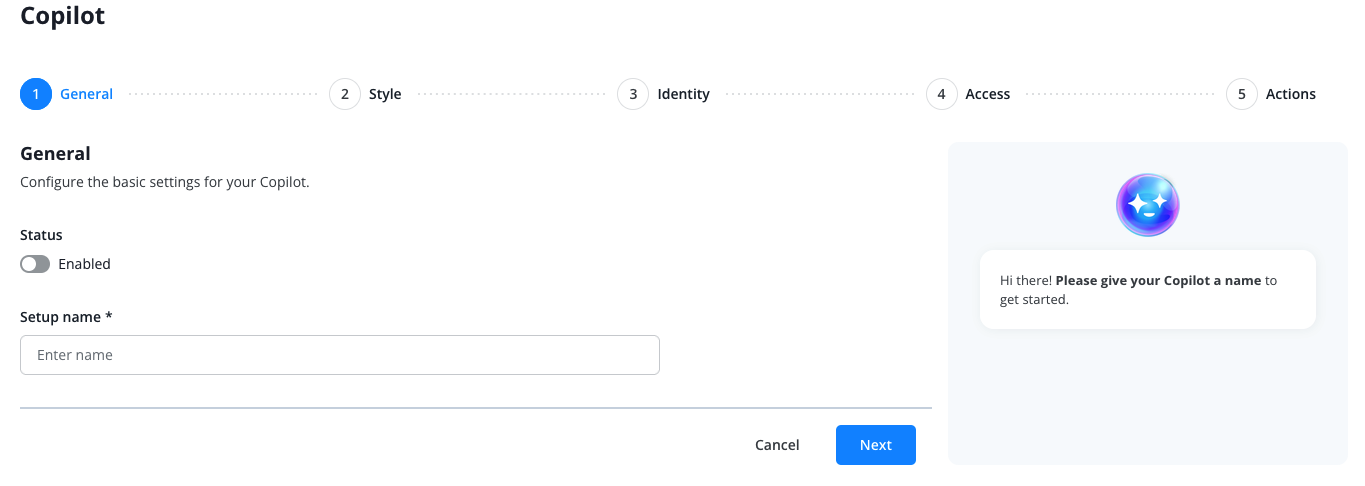Click the Copilot greeting message bubble
The height and width of the screenshot is (486, 1365).
point(1147,289)
